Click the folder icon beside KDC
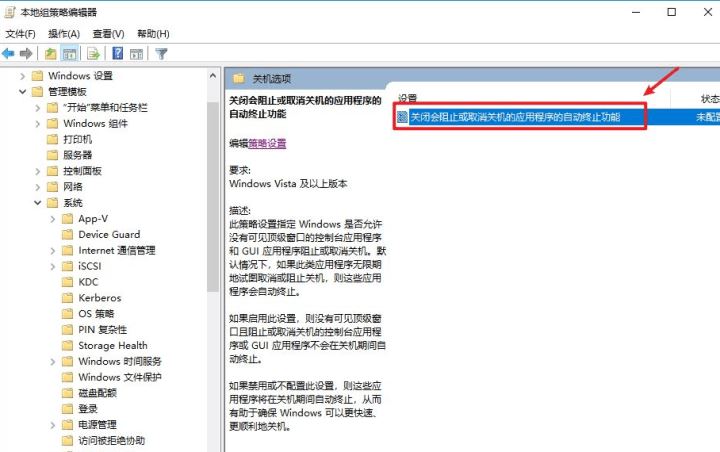Viewport: 720px width, 452px height. coord(68,282)
